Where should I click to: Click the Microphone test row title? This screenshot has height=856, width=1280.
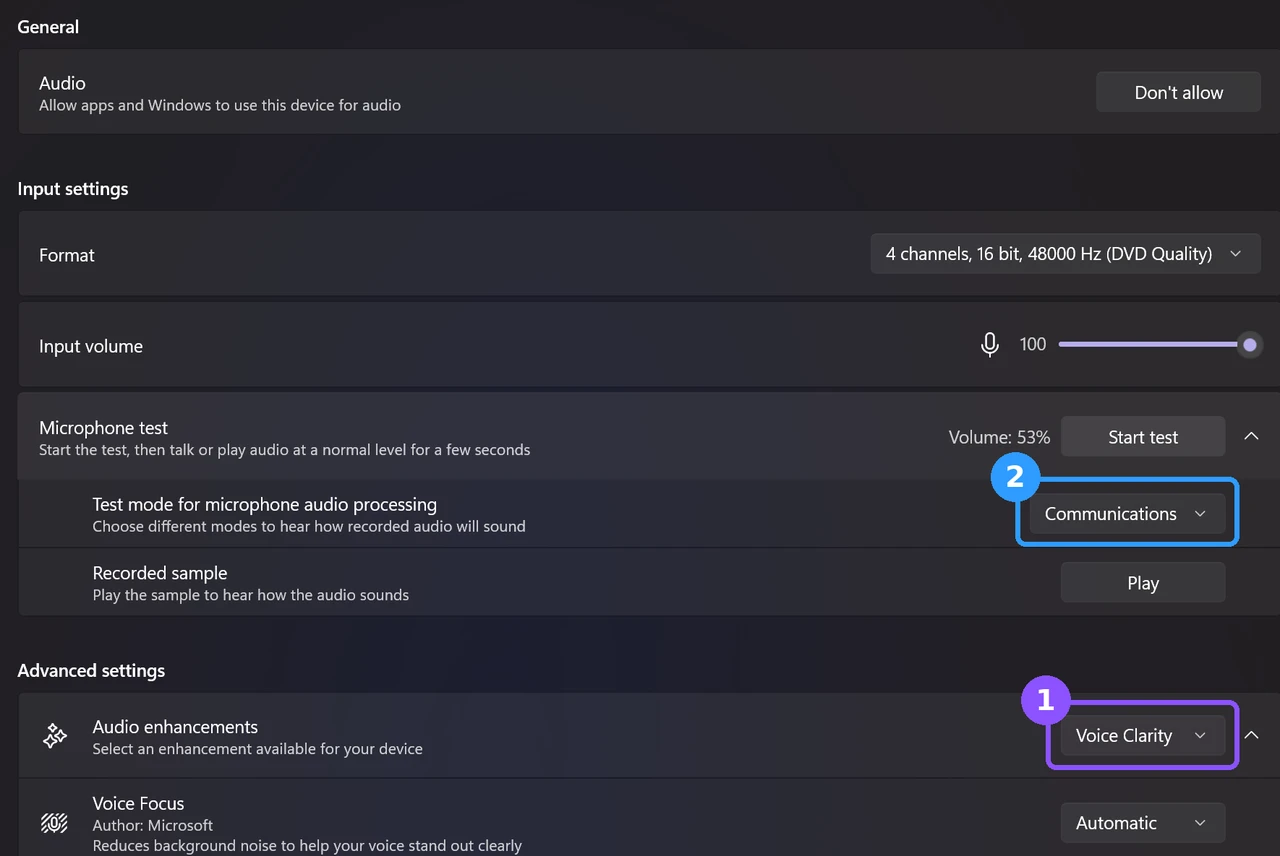click(103, 428)
